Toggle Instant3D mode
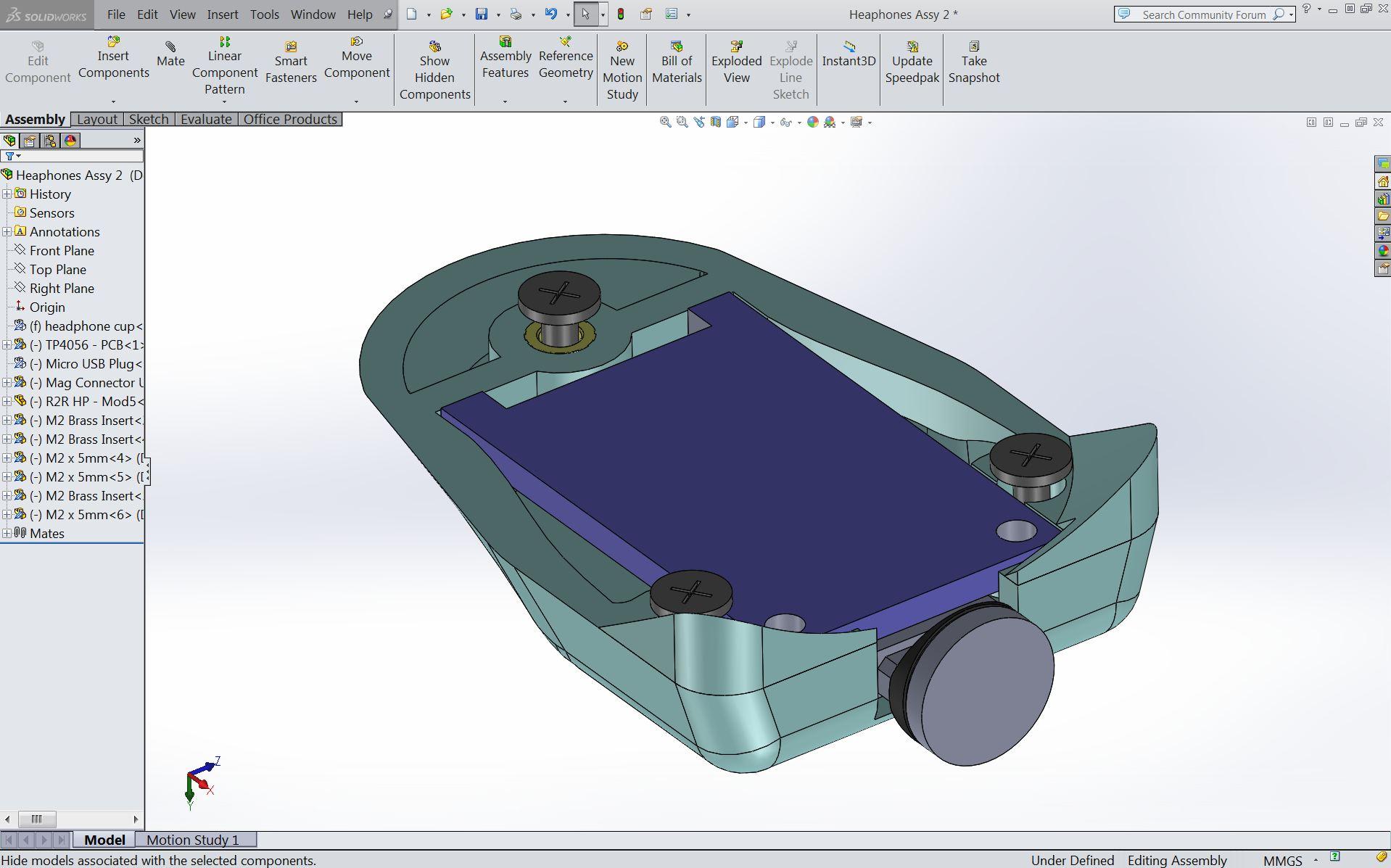This screenshot has width=1391, height=868. click(849, 54)
